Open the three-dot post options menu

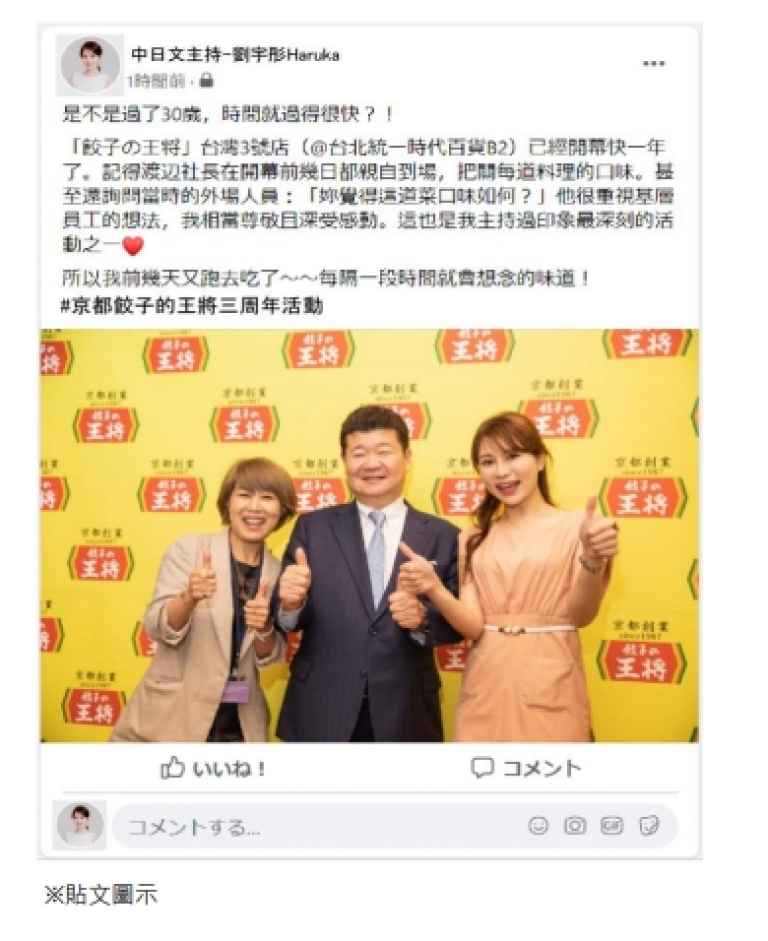(653, 64)
